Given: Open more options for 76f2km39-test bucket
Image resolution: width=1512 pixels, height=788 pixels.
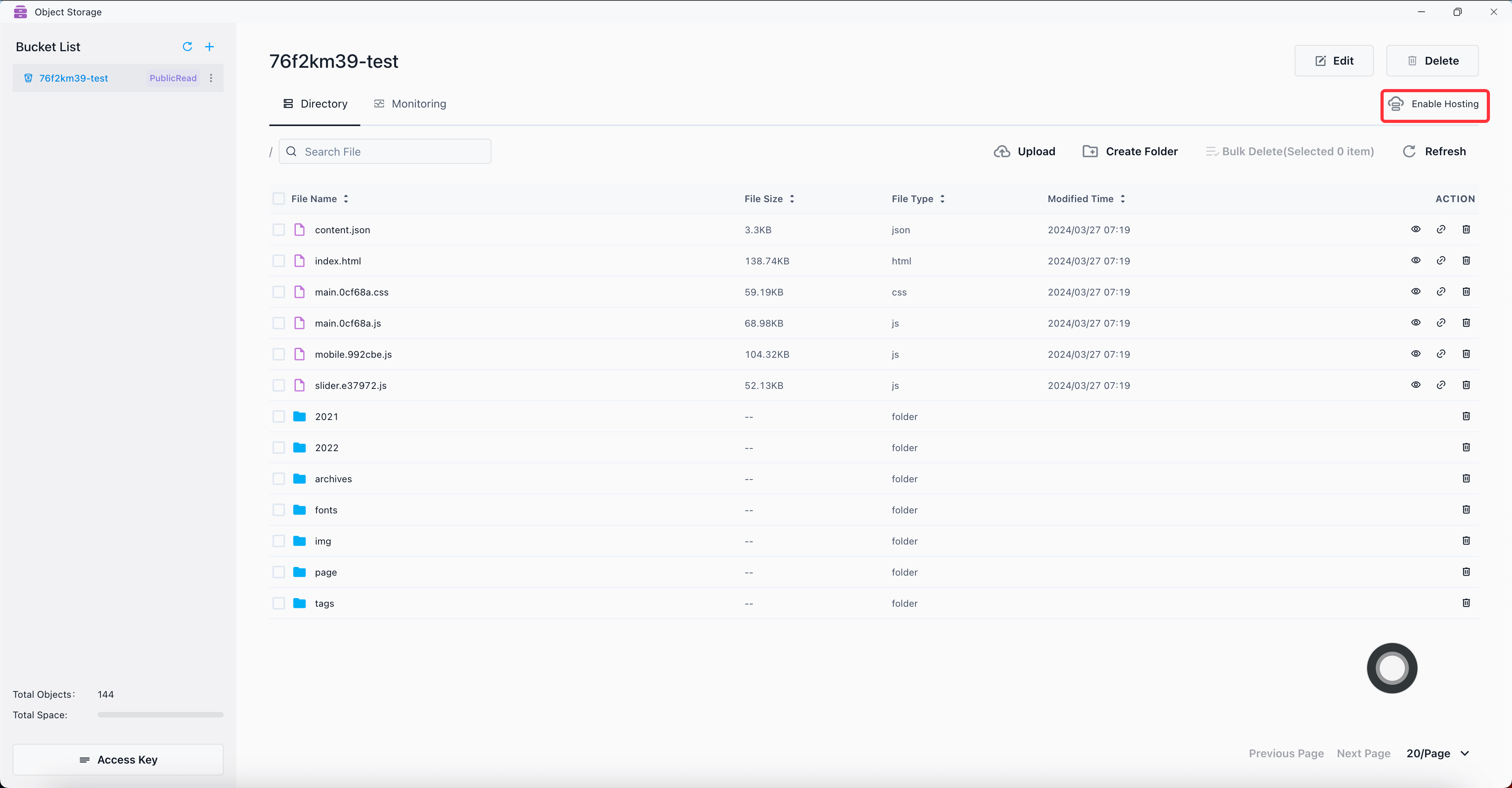Looking at the screenshot, I should 211,78.
